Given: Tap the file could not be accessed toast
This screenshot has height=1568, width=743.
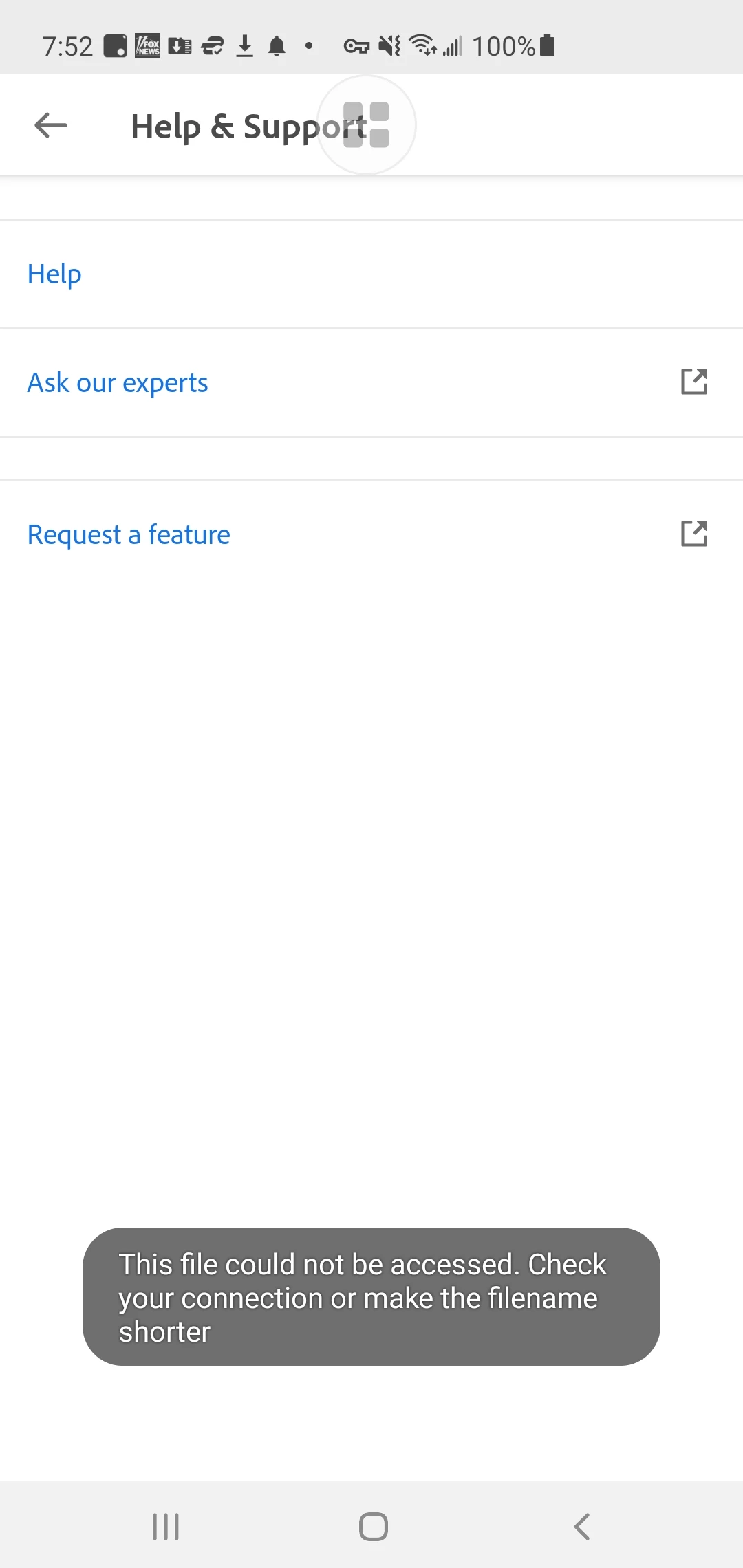Looking at the screenshot, I should (x=371, y=1297).
